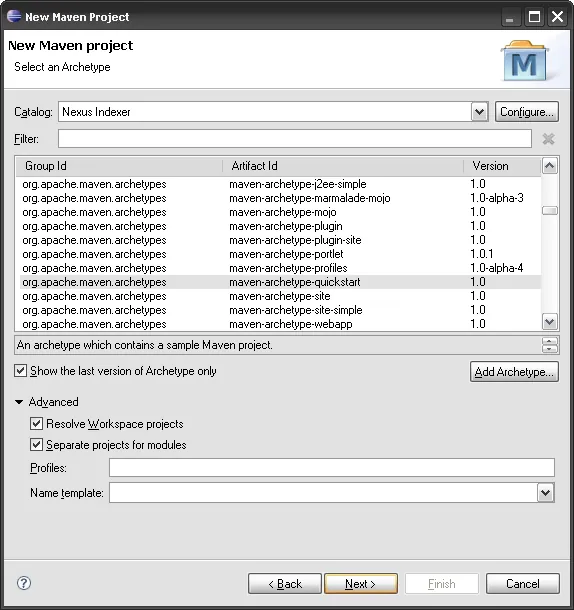Uncheck Resolve Workspace projects
574x610 pixels.
point(36,423)
